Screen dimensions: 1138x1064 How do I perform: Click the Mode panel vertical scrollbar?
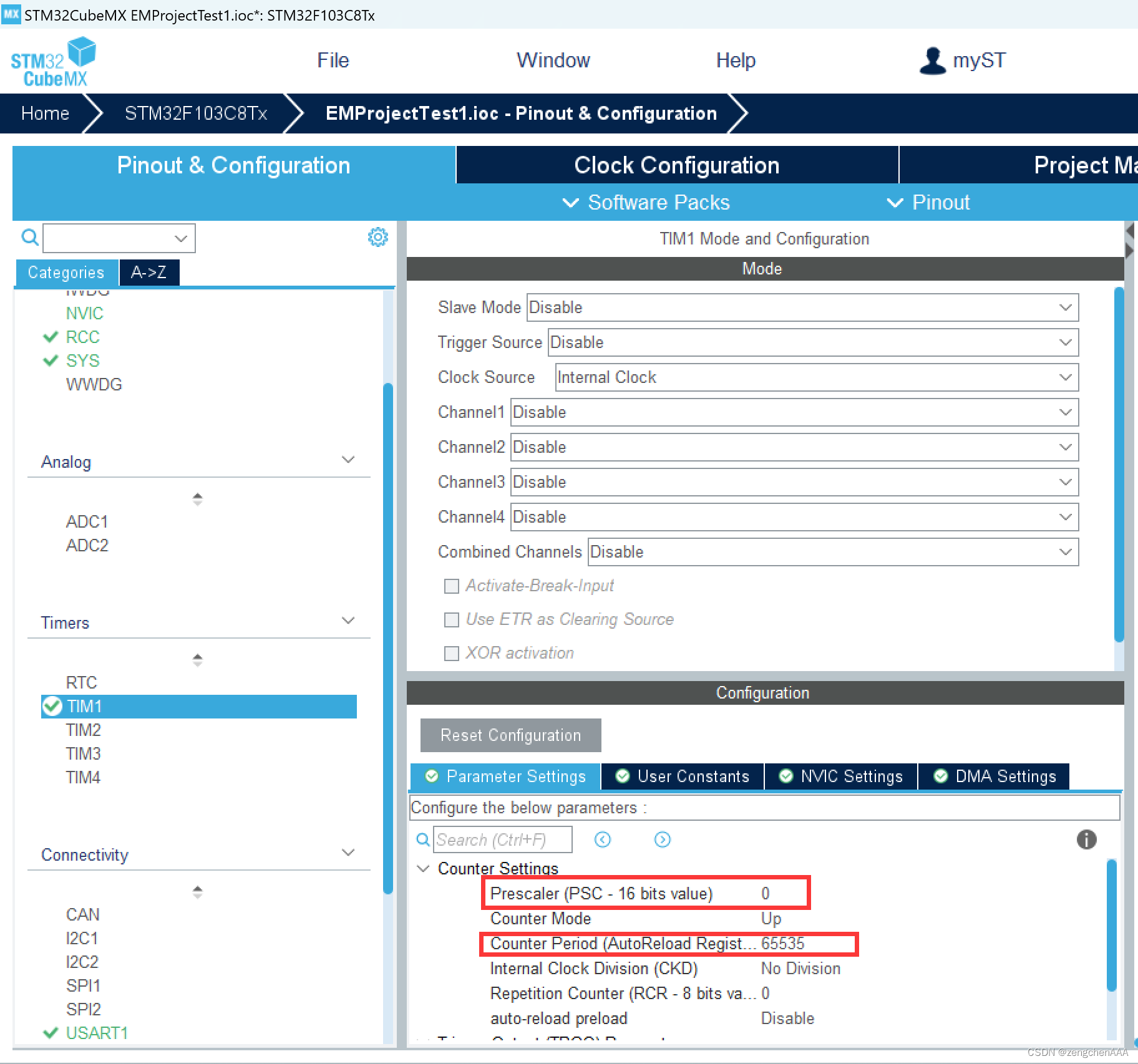click(x=1119, y=465)
